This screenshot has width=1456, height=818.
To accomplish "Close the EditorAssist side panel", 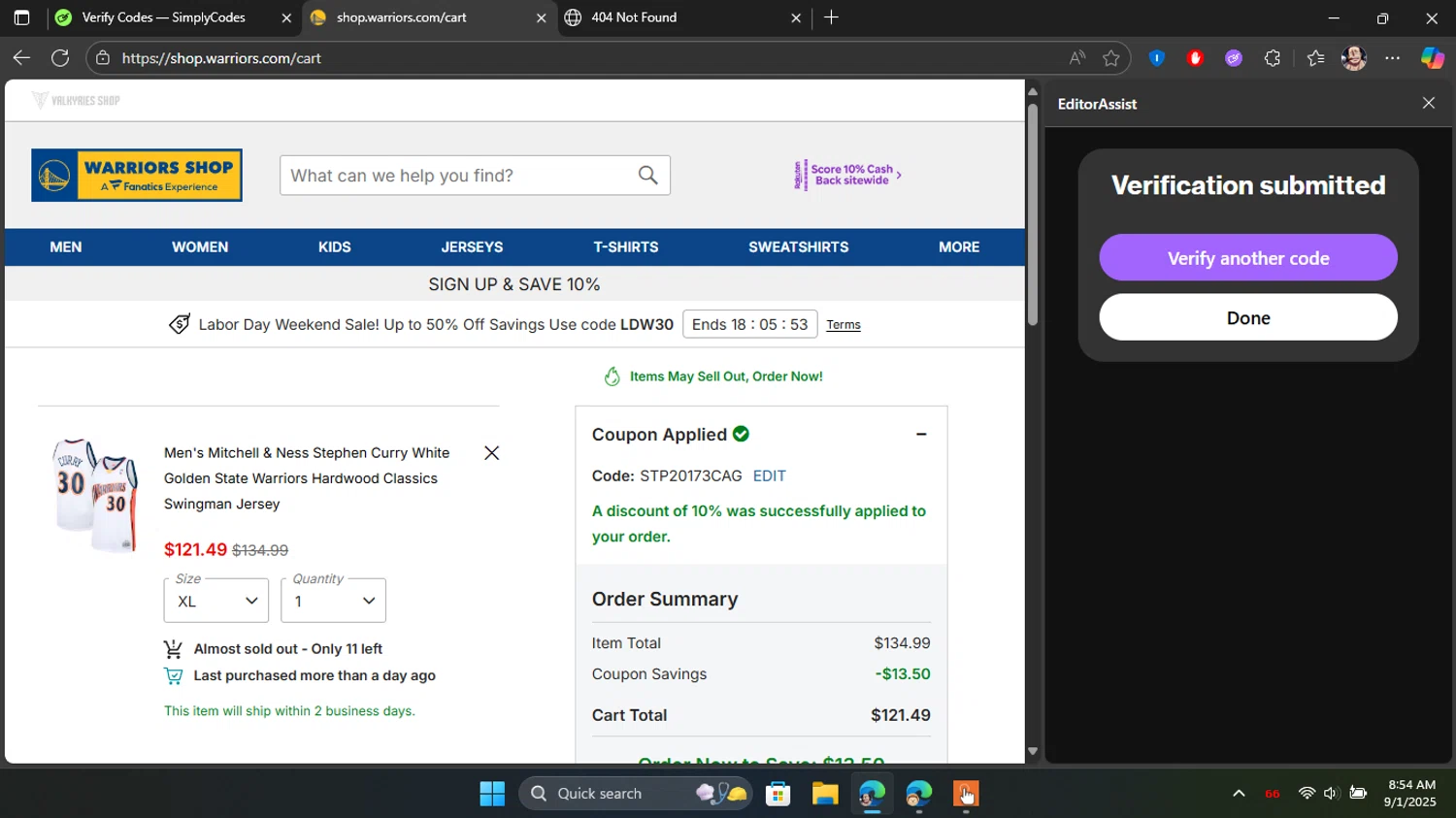I will [1429, 103].
